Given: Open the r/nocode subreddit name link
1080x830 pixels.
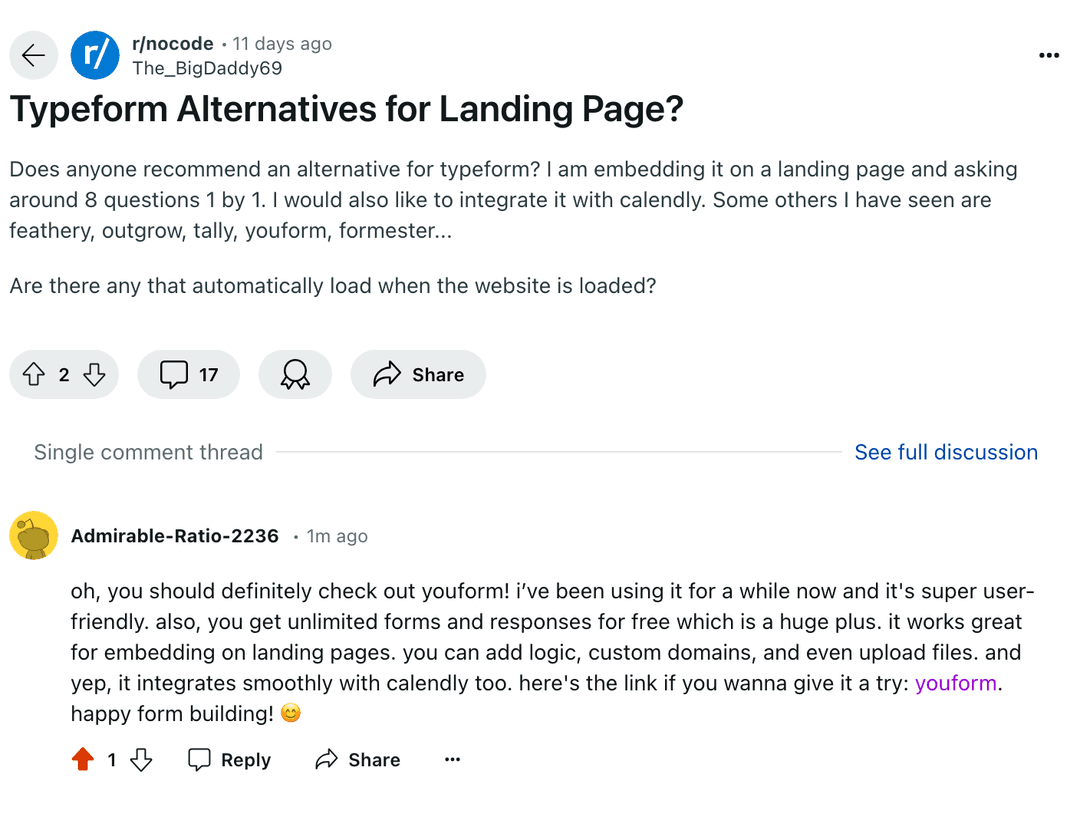Looking at the screenshot, I should pos(173,43).
